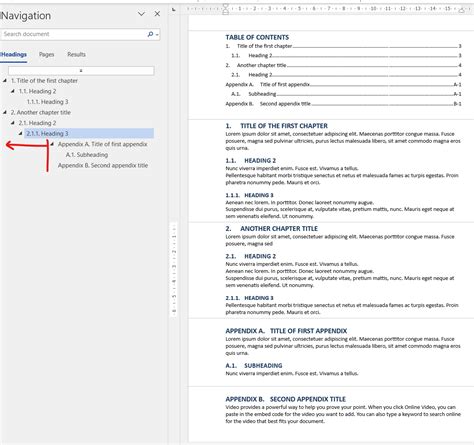Viewport: 474px width, 445px height.
Task: Open the search options dropdown arrow
Action: tap(157, 35)
